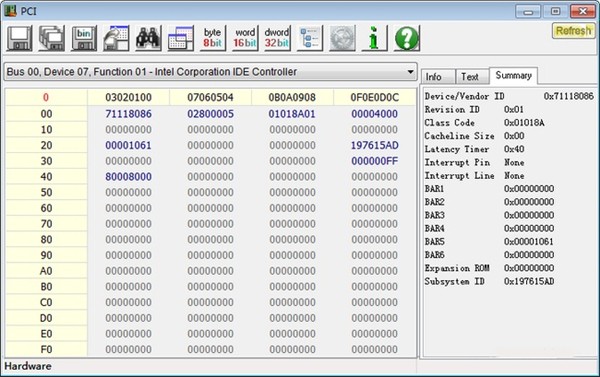Image resolution: width=600 pixels, height=377 pixels.
Task: Click the cascading windows icon
Action: click(180, 38)
